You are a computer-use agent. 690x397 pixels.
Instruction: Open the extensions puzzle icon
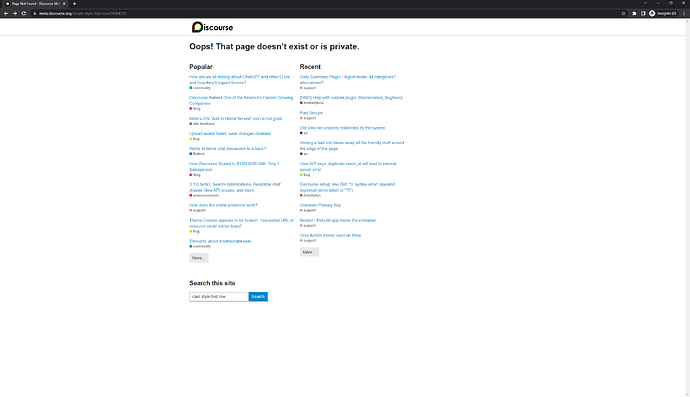point(634,13)
